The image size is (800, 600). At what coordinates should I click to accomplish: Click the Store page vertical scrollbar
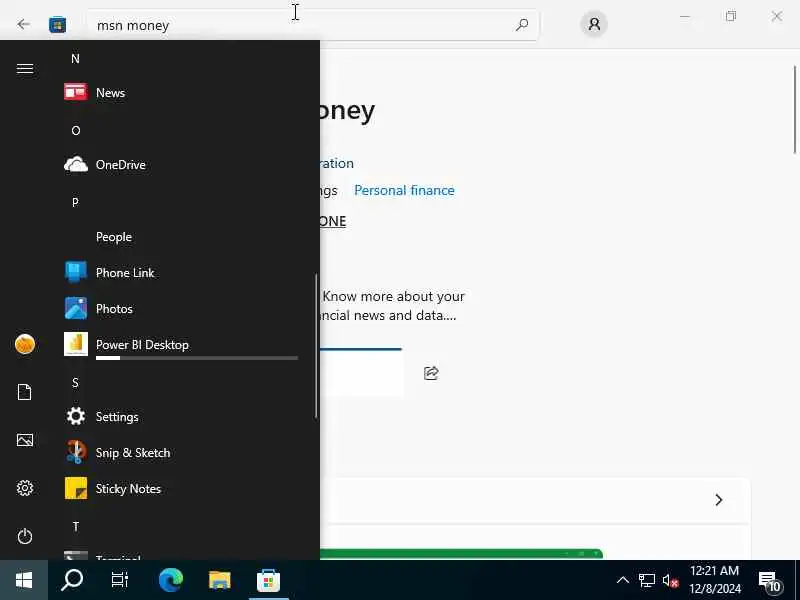(x=795, y=109)
